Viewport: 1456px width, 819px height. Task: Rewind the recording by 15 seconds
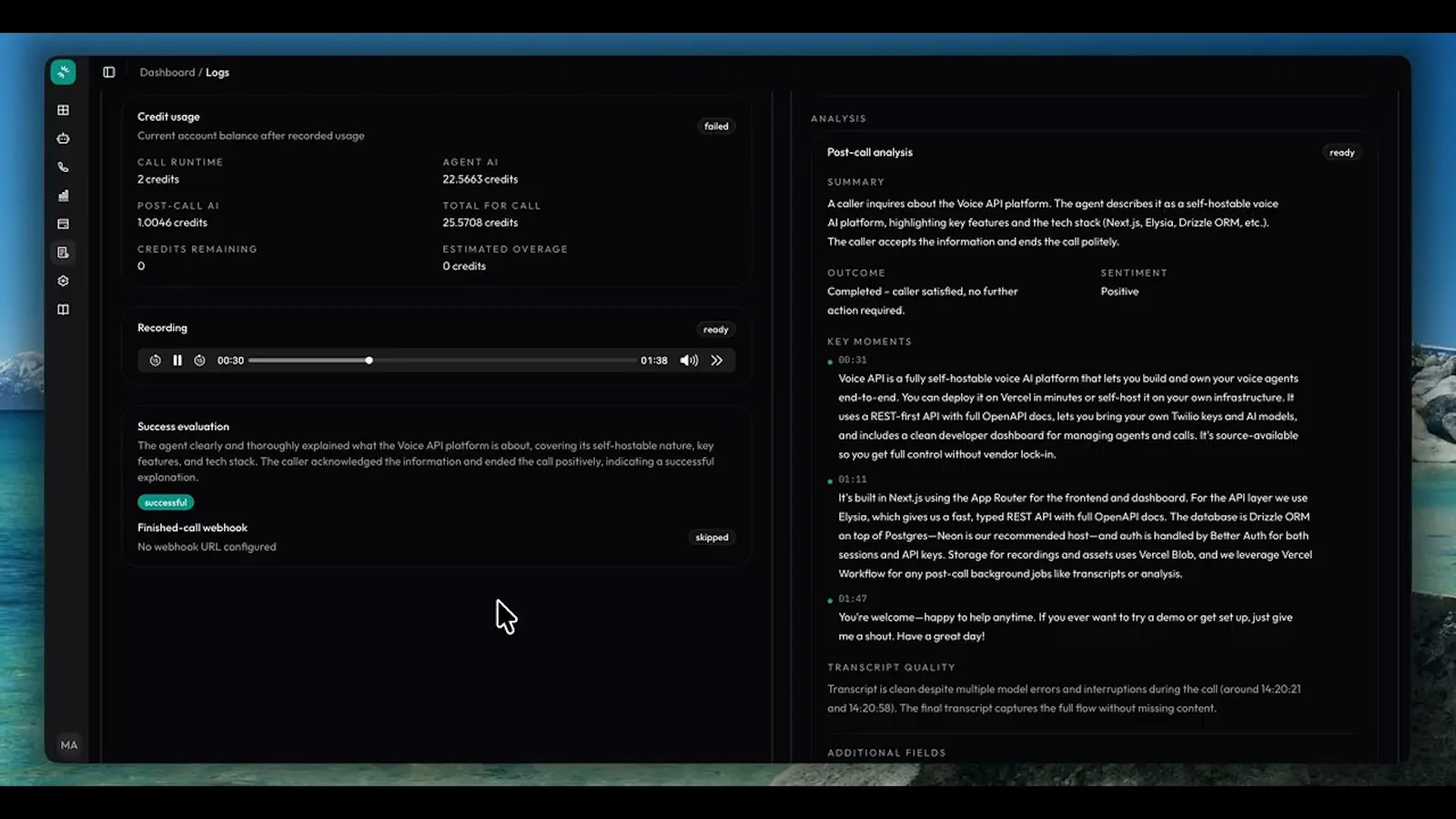click(156, 360)
